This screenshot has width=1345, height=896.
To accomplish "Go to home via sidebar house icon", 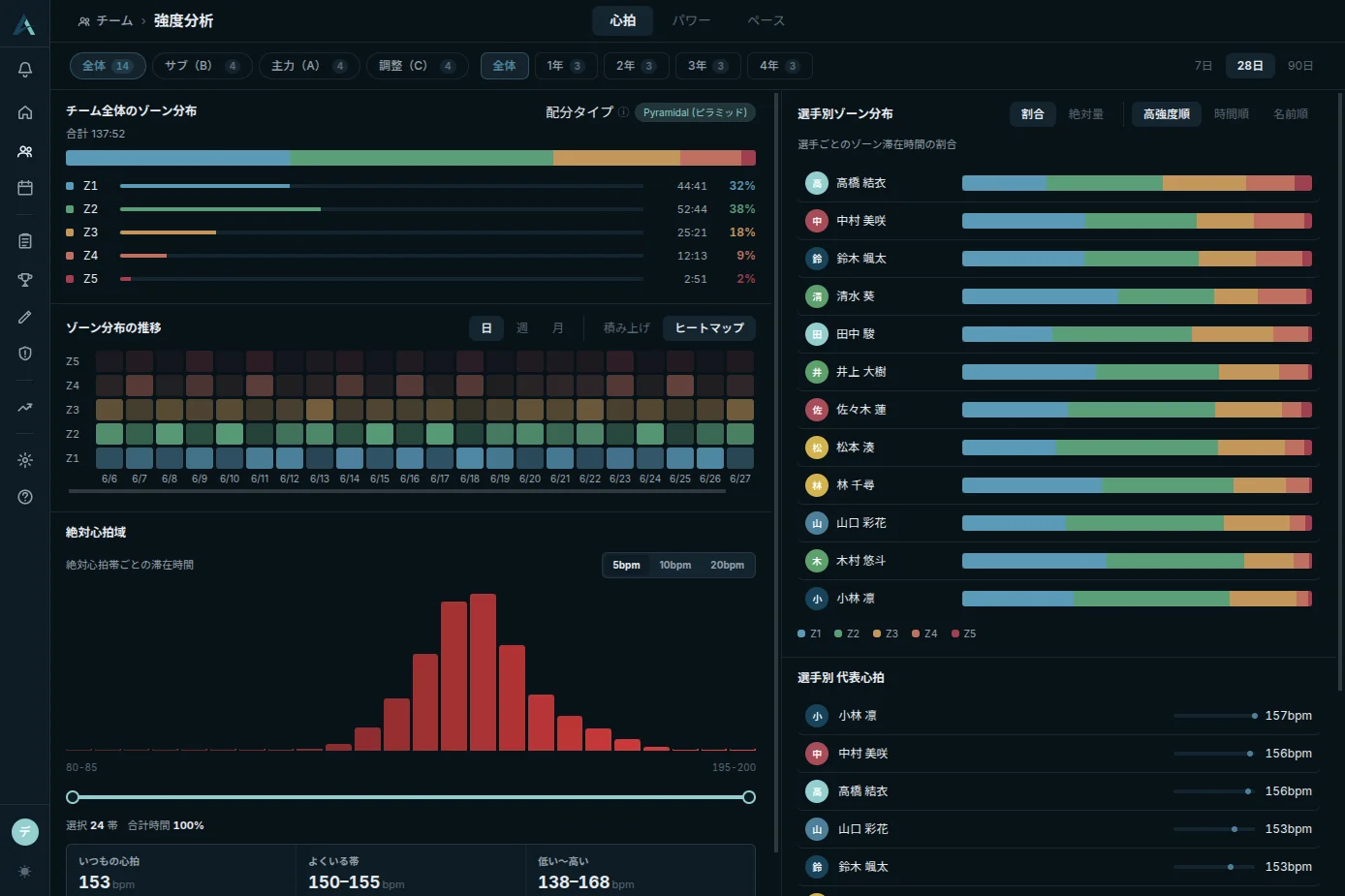I will (x=25, y=113).
